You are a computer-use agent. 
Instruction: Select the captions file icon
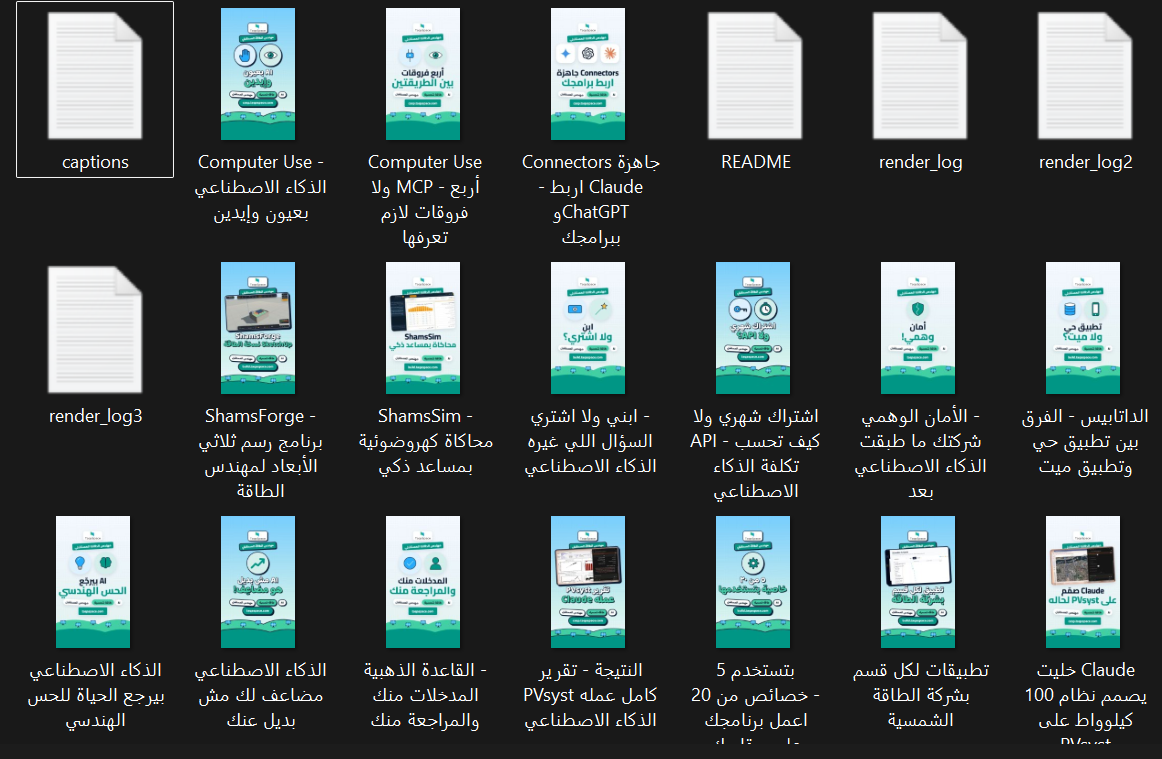[x=95, y=76]
